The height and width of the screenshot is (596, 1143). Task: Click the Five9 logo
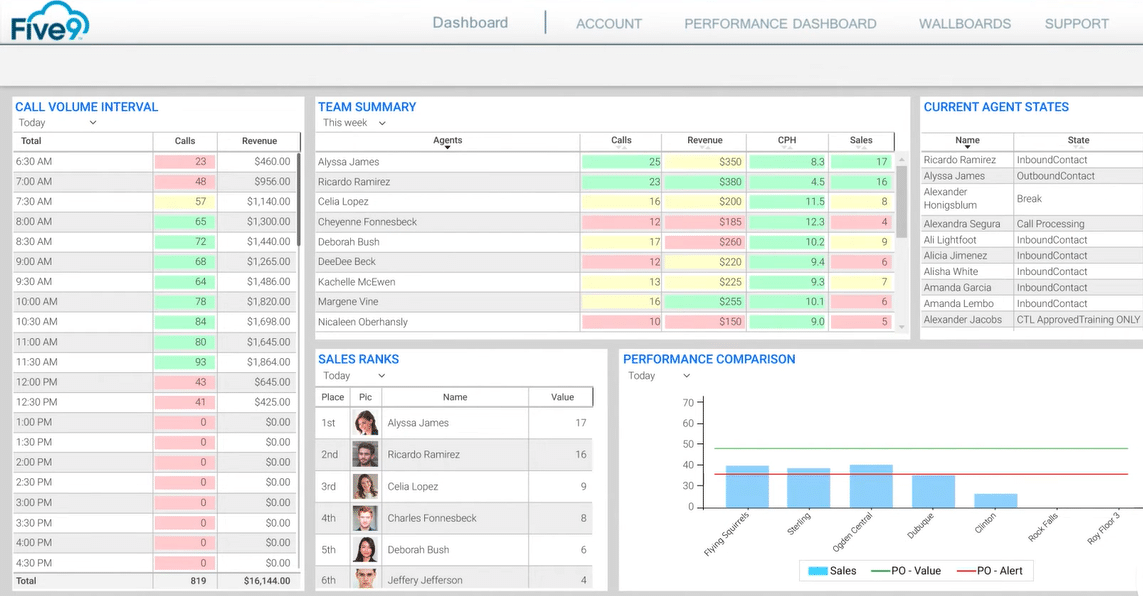50,22
